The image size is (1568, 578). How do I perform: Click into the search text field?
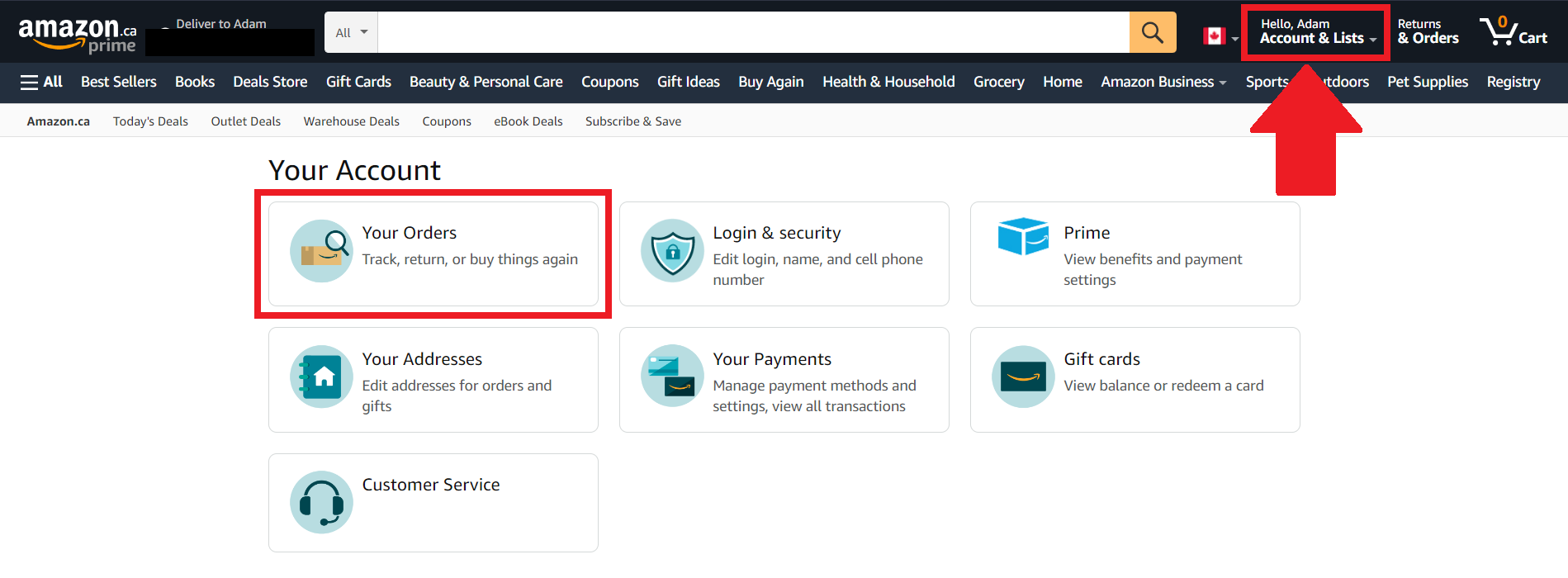click(754, 32)
